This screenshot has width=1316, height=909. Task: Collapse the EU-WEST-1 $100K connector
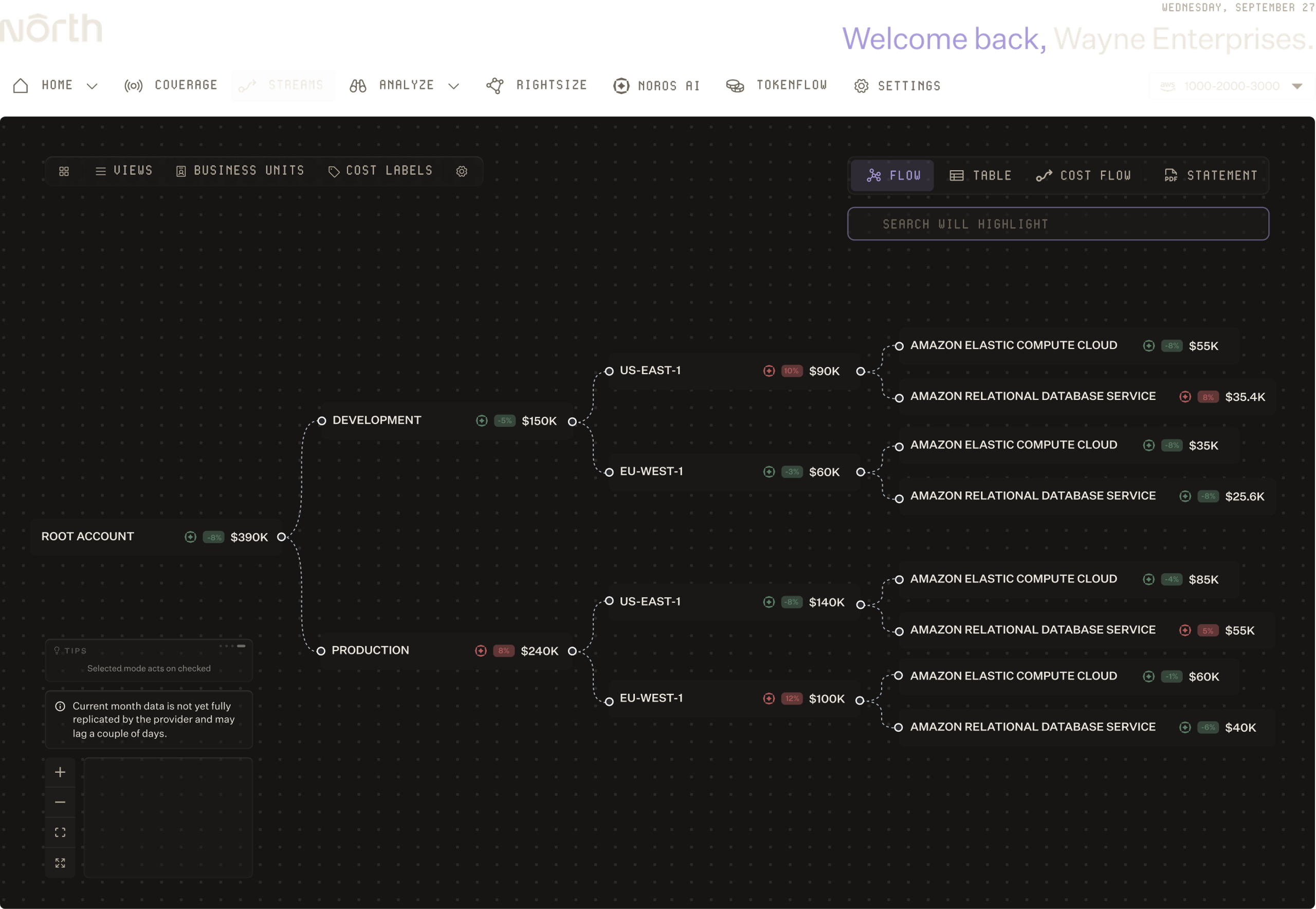pos(860,700)
